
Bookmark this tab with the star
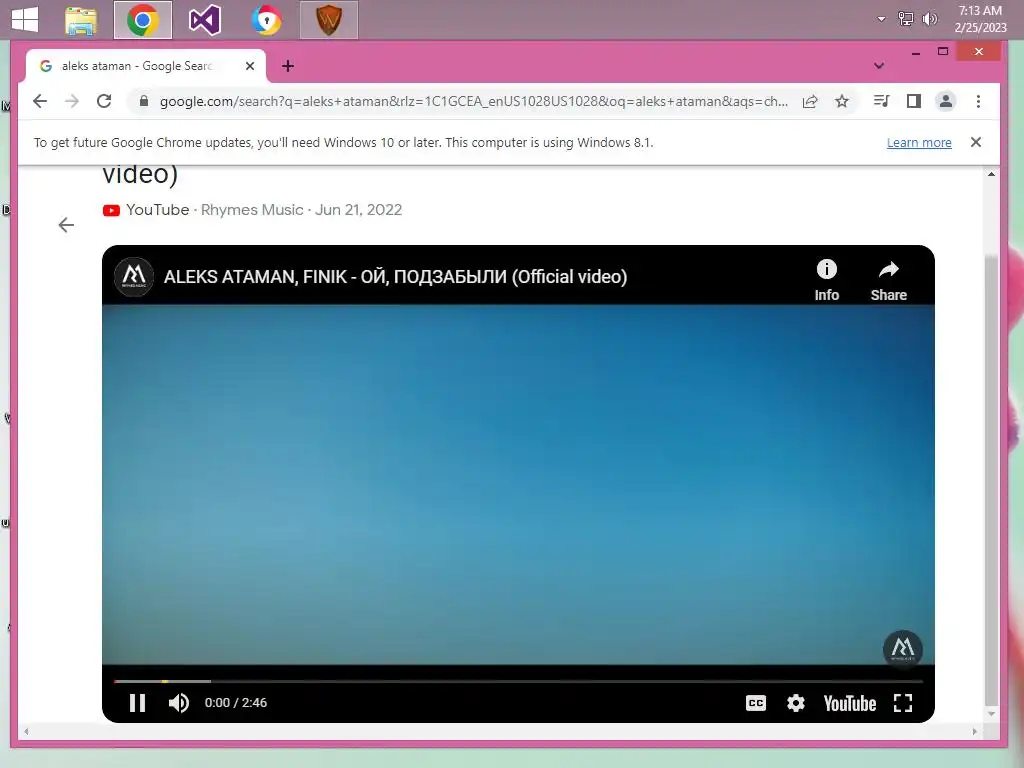point(842,101)
